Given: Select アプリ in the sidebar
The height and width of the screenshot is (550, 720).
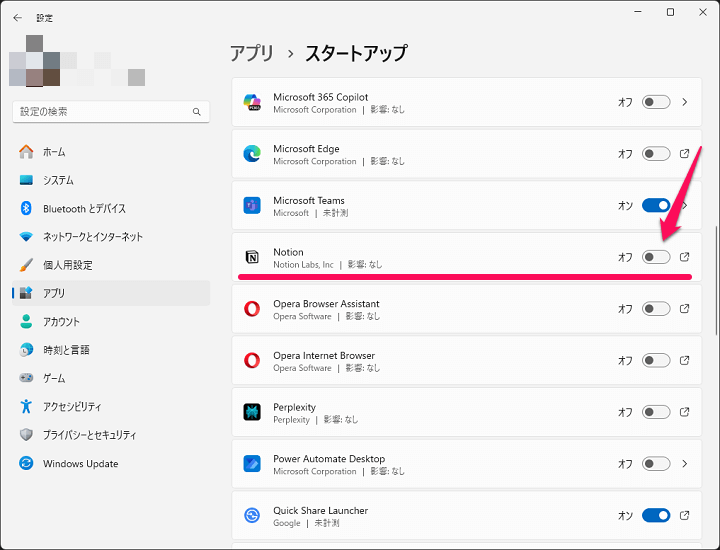Looking at the screenshot, I should click(x=111, y=293).
